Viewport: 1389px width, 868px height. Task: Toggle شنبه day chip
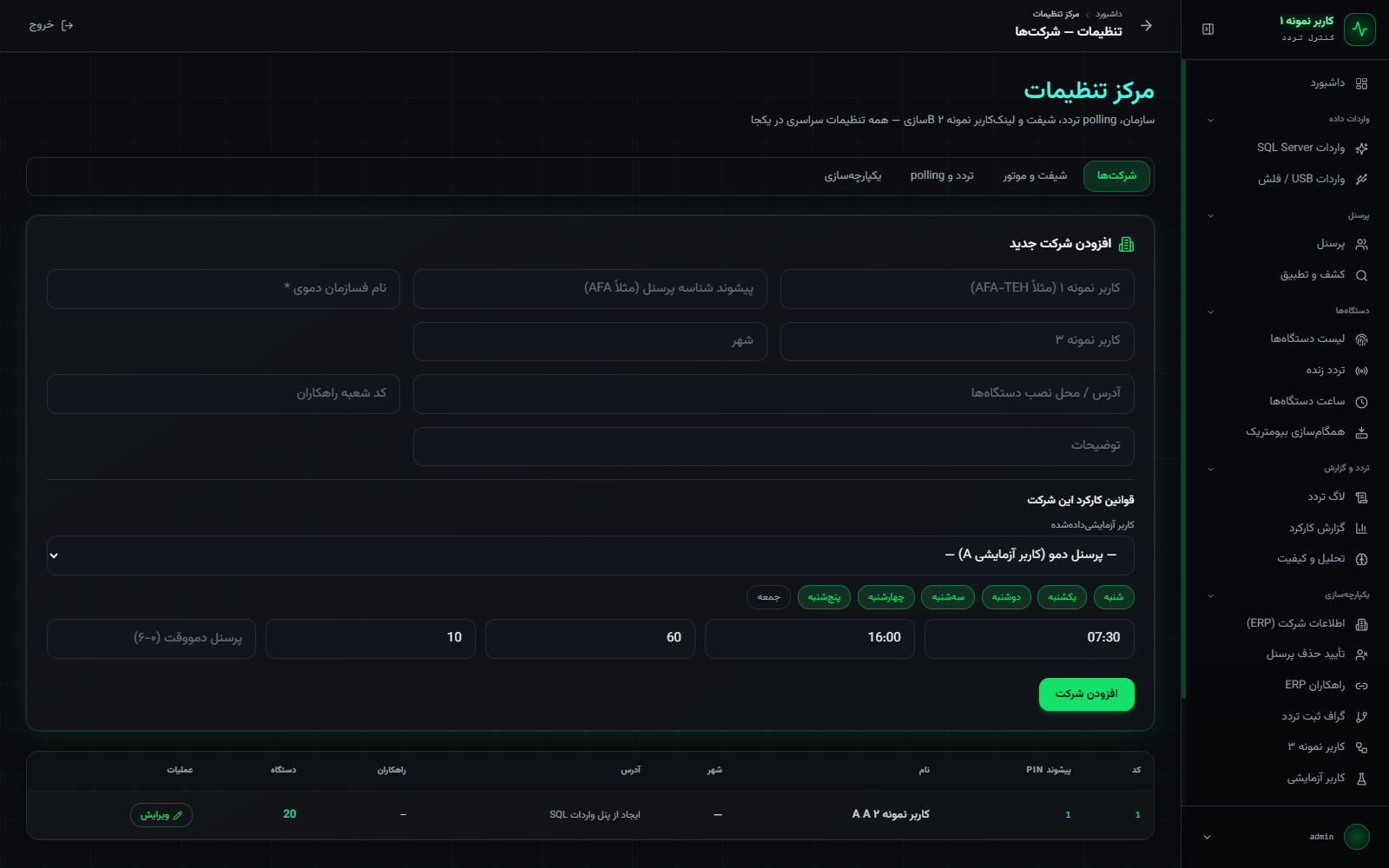coord(1114,597)
